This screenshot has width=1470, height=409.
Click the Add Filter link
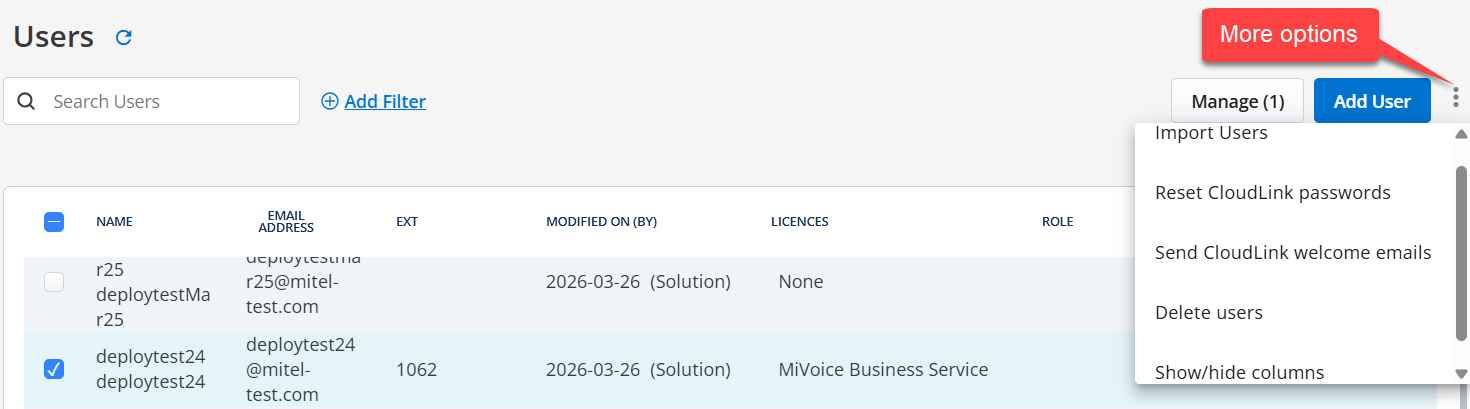[x=385, y=101]
